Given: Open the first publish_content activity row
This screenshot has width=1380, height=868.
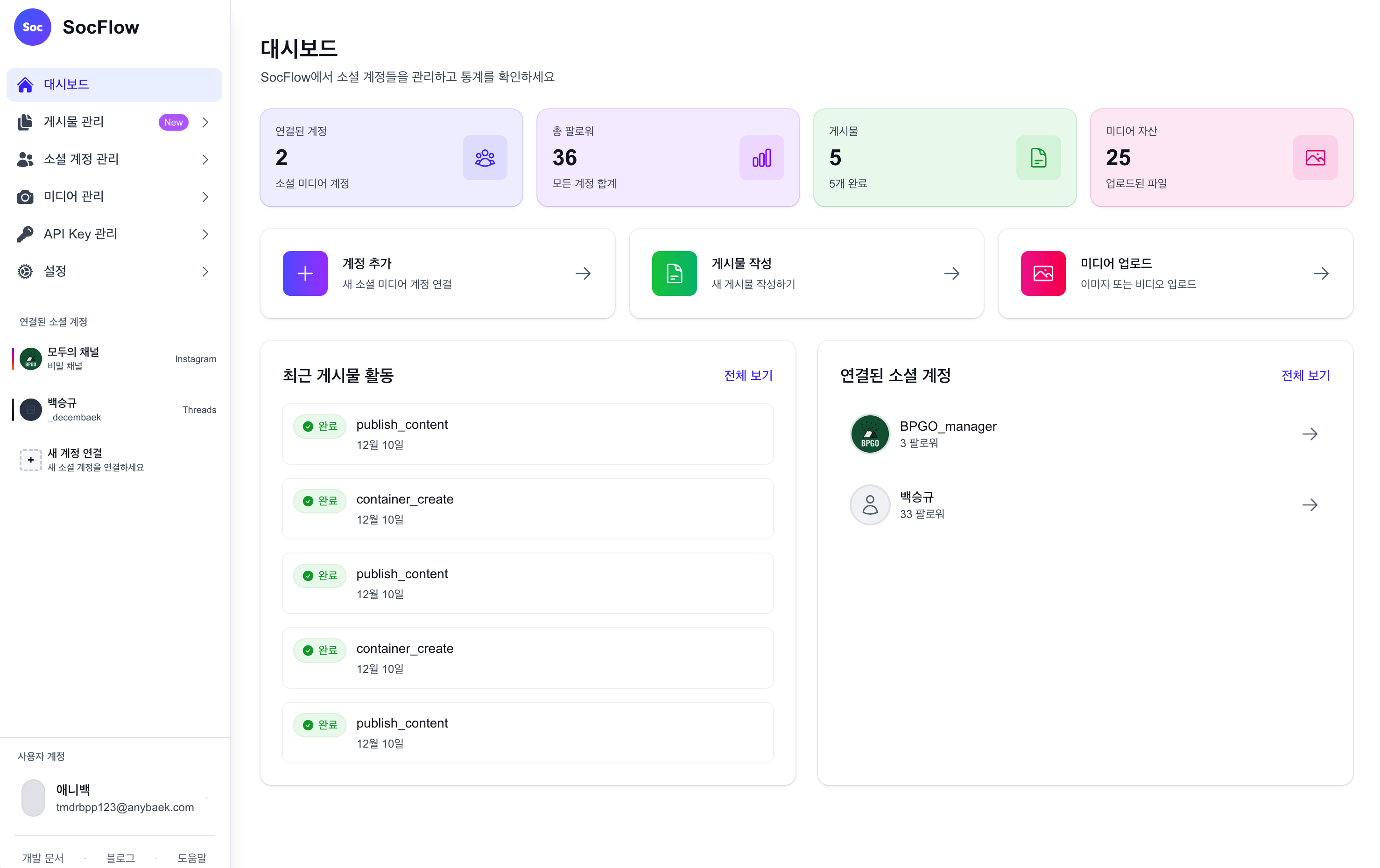Looking at the screenshot, I should click(527, 434).
